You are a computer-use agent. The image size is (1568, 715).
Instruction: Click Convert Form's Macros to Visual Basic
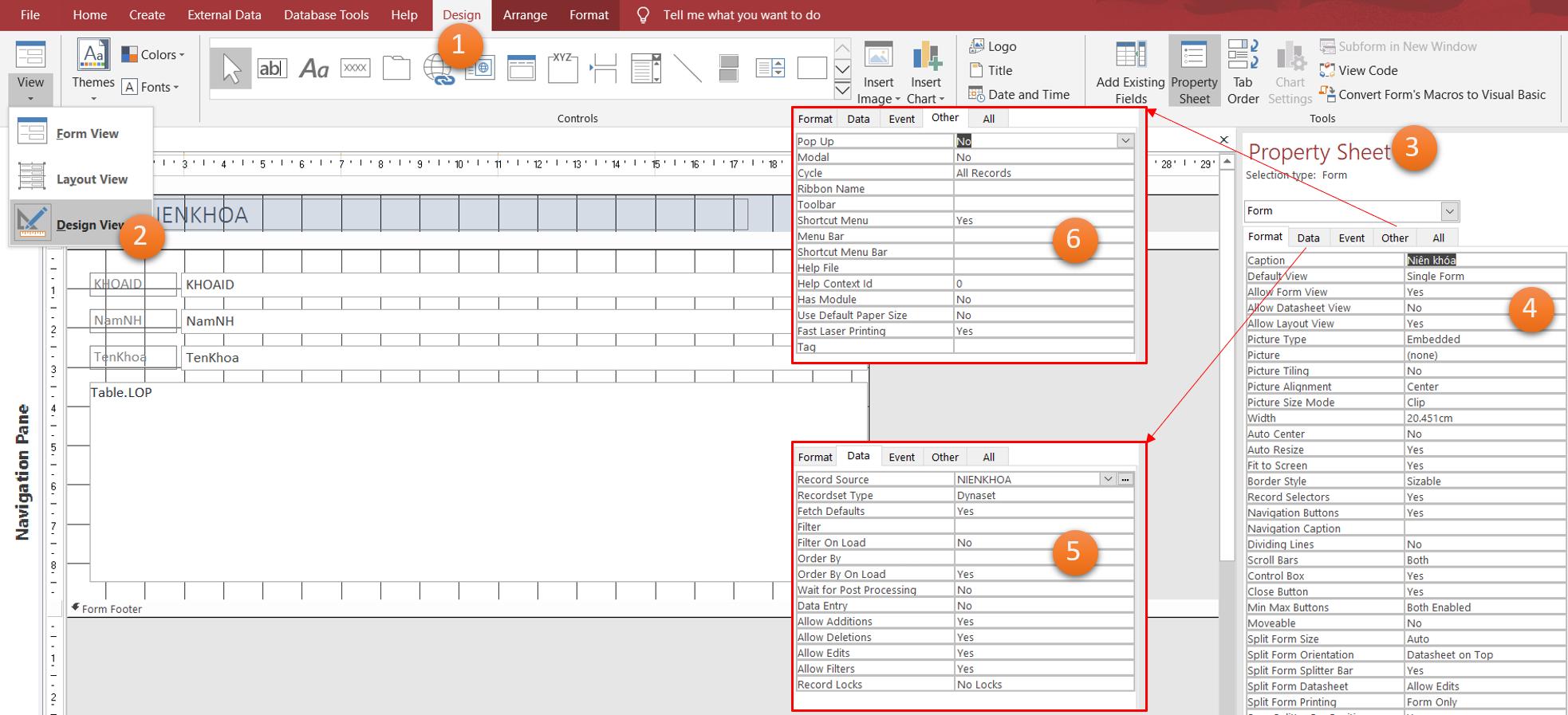(1432, 94)
